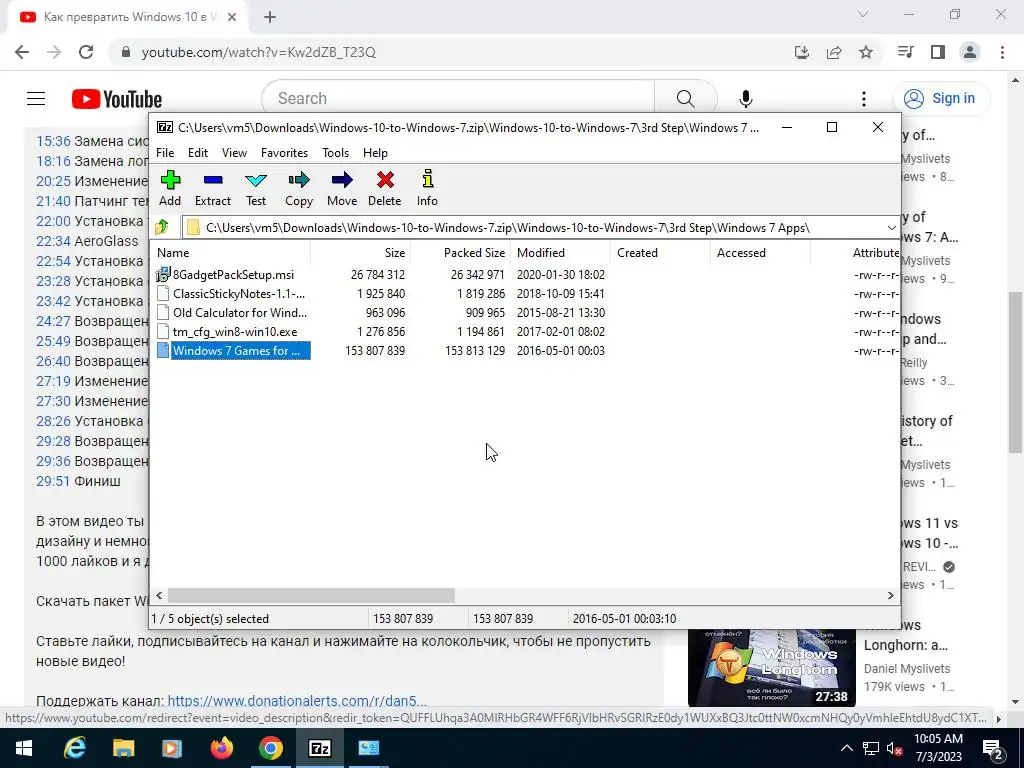The width and height of the screenshot is (1024, 768).
Task: Click the Add button in 7-Zip toolbar
Action: (170, 189)
